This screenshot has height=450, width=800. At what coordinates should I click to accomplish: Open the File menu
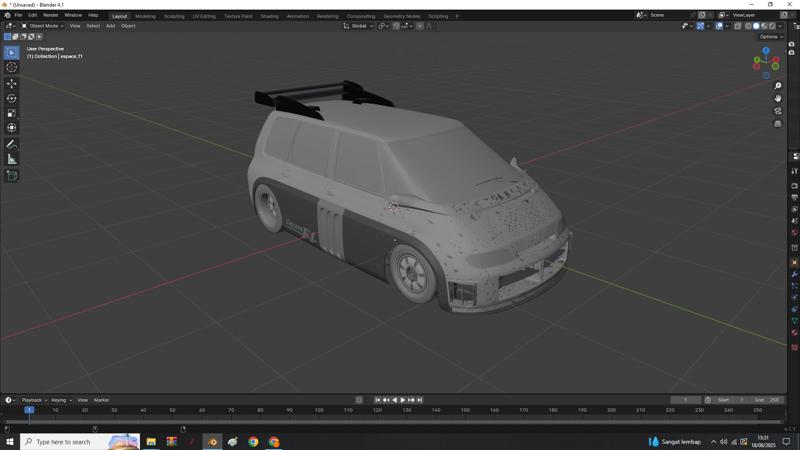coord(18,15)
